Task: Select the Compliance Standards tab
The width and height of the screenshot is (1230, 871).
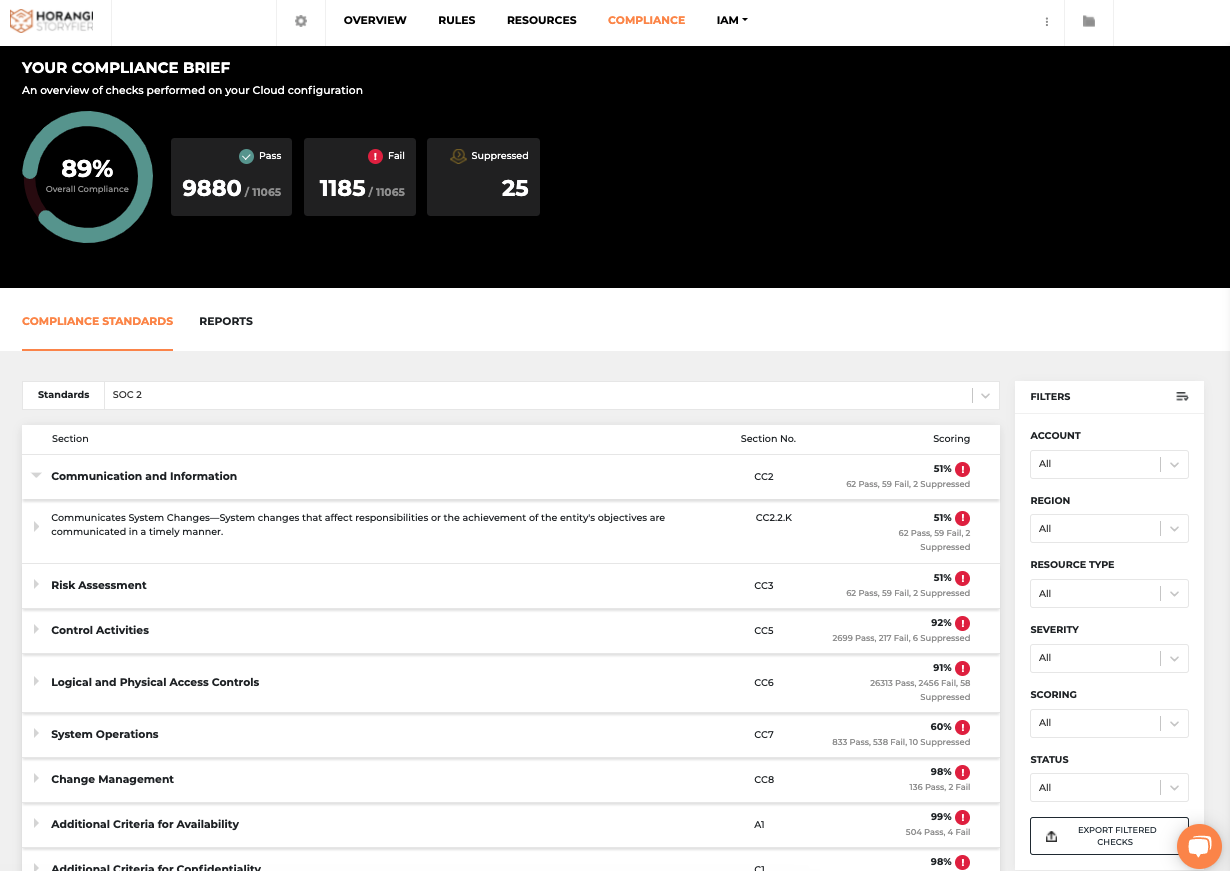Action: coord(97,322)
